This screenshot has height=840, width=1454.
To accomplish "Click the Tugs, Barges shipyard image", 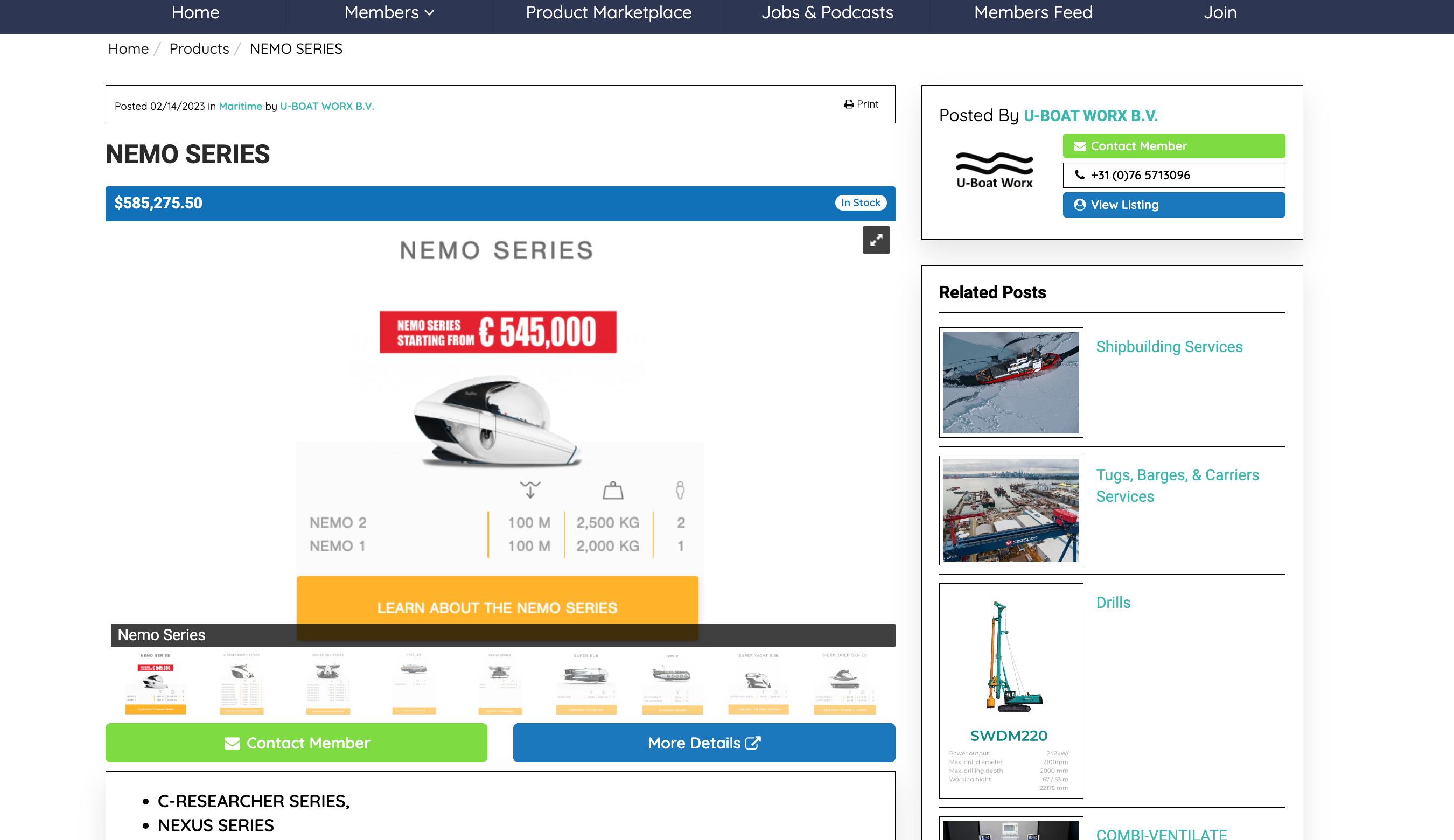I will [1011, 510].
